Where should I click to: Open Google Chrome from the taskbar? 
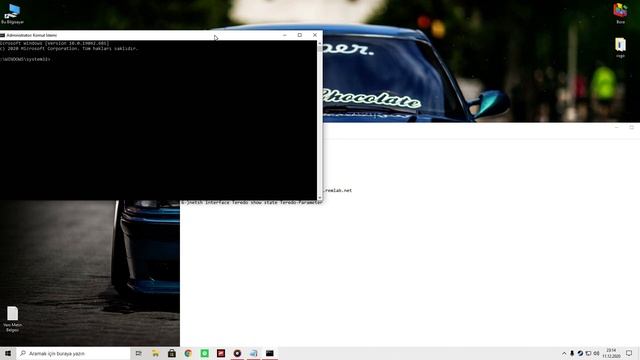point(188,353)
